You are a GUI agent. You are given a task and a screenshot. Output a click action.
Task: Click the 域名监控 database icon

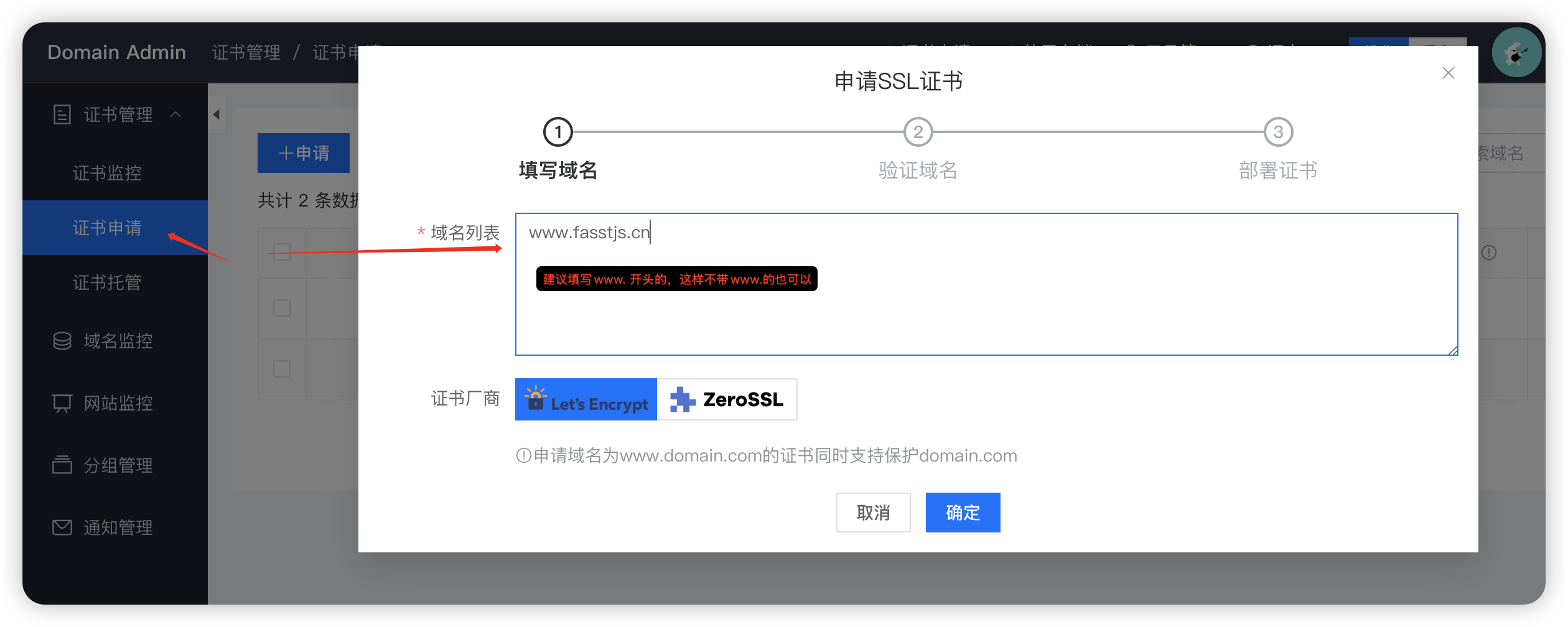click(62, 341)
